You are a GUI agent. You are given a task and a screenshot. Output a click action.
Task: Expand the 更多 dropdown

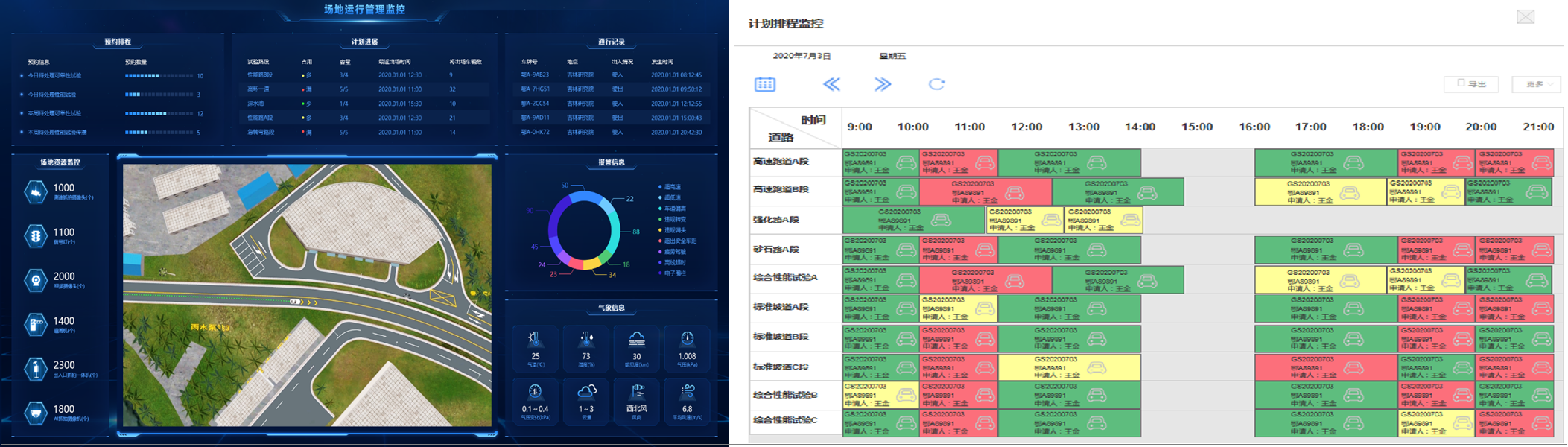tap(1538, 84)
